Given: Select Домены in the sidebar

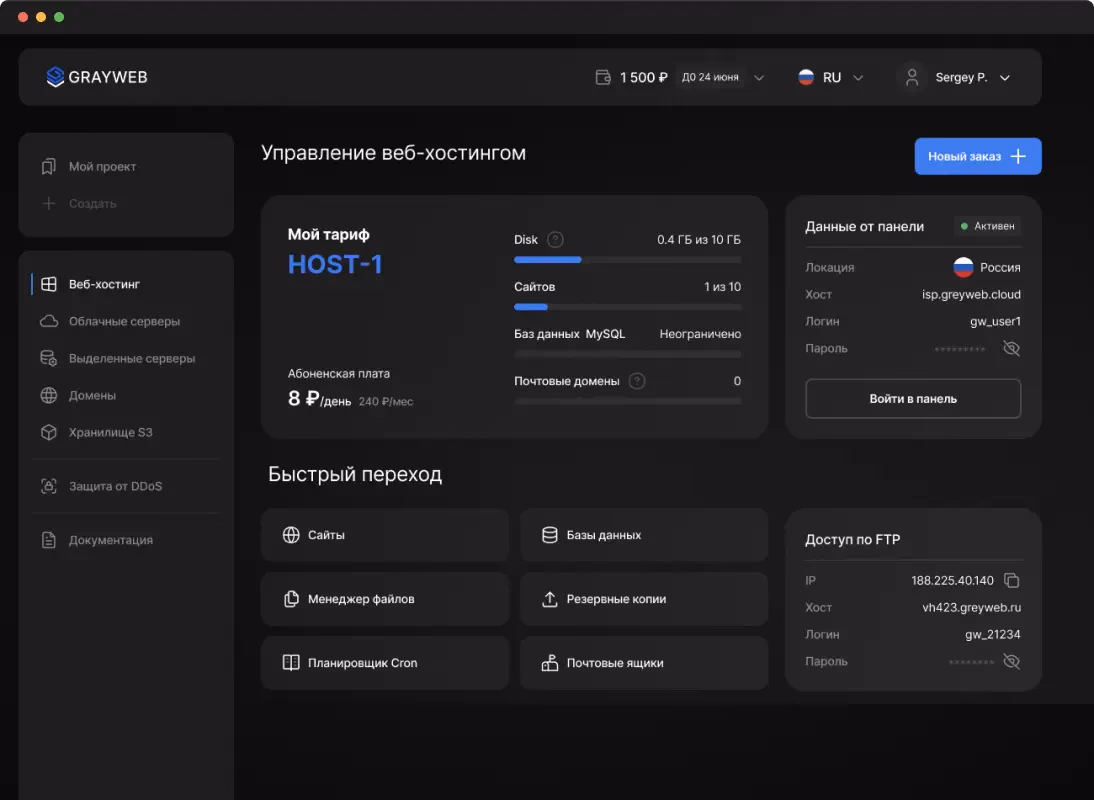Looking at the screenshot, I should point(126,395).
